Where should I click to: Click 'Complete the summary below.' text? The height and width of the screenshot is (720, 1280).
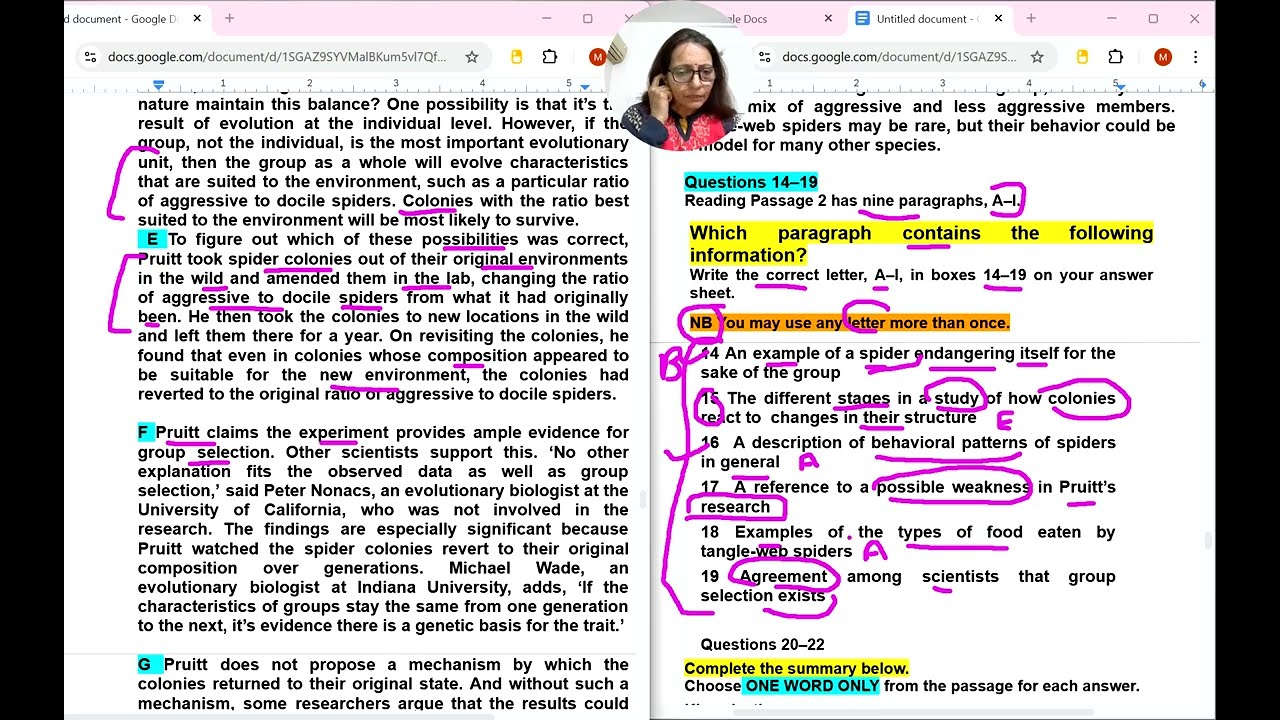[797, 668]
